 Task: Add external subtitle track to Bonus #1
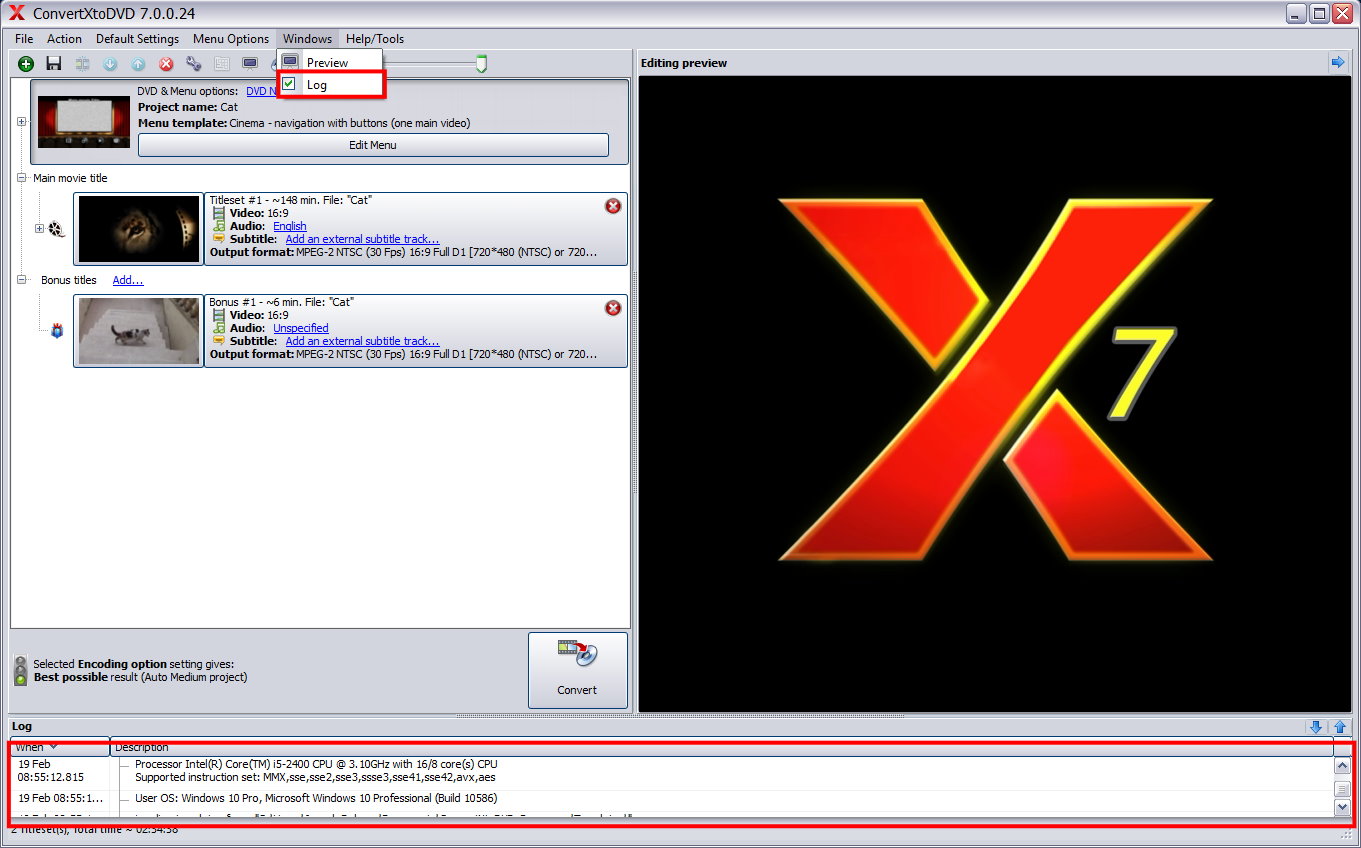click(x=362, y=341)
